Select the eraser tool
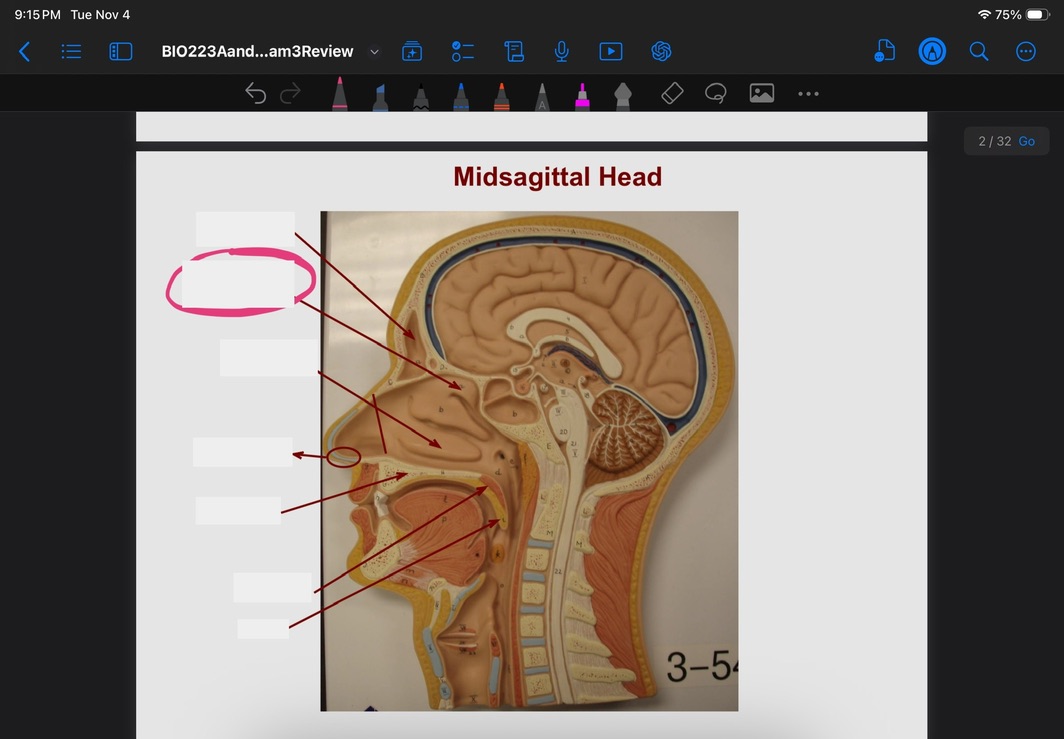The image size is (1064, 739). pyautogui.click(x=672, y=94)
